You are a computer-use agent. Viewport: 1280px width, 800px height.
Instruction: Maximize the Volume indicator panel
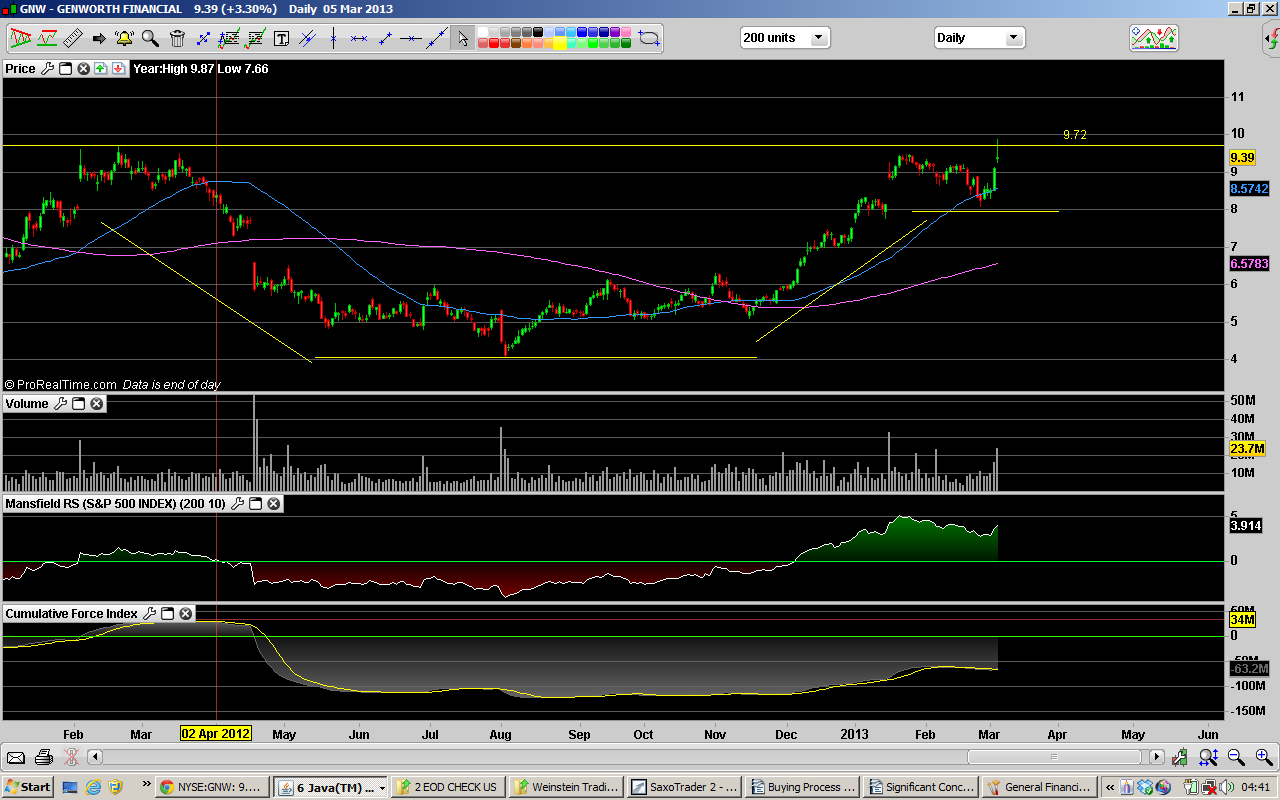[78, 404]
